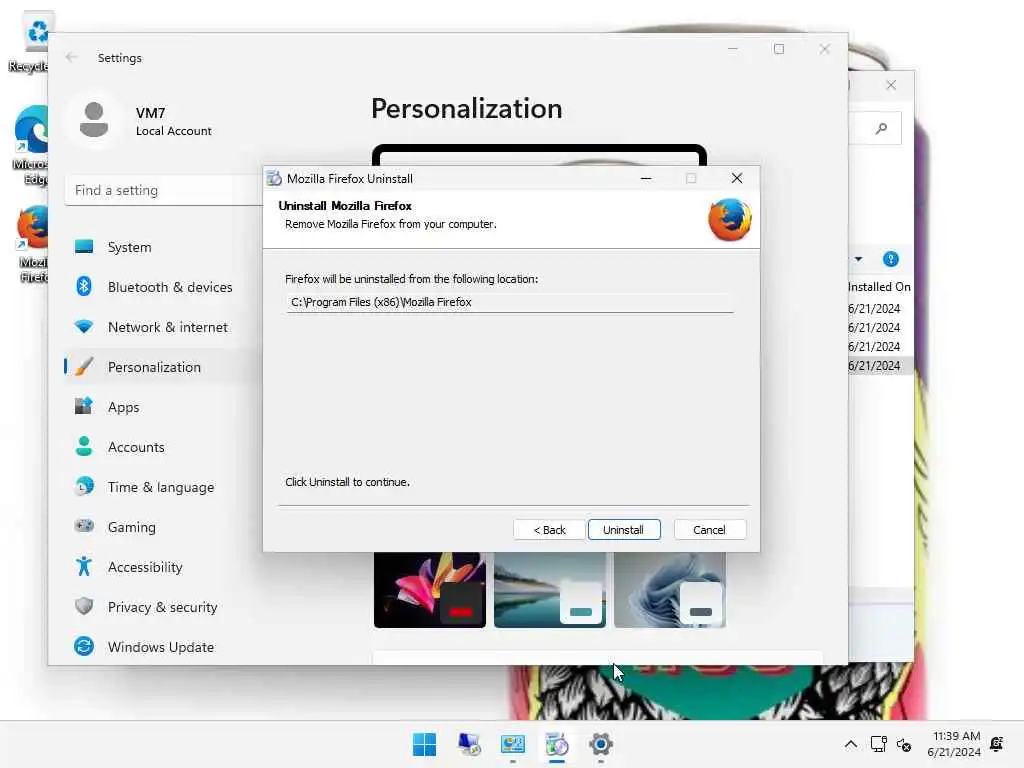Open the Control Panel taskbar icon
The width and height of the screenshot is (1024, 768).
[x=513, y=744]
